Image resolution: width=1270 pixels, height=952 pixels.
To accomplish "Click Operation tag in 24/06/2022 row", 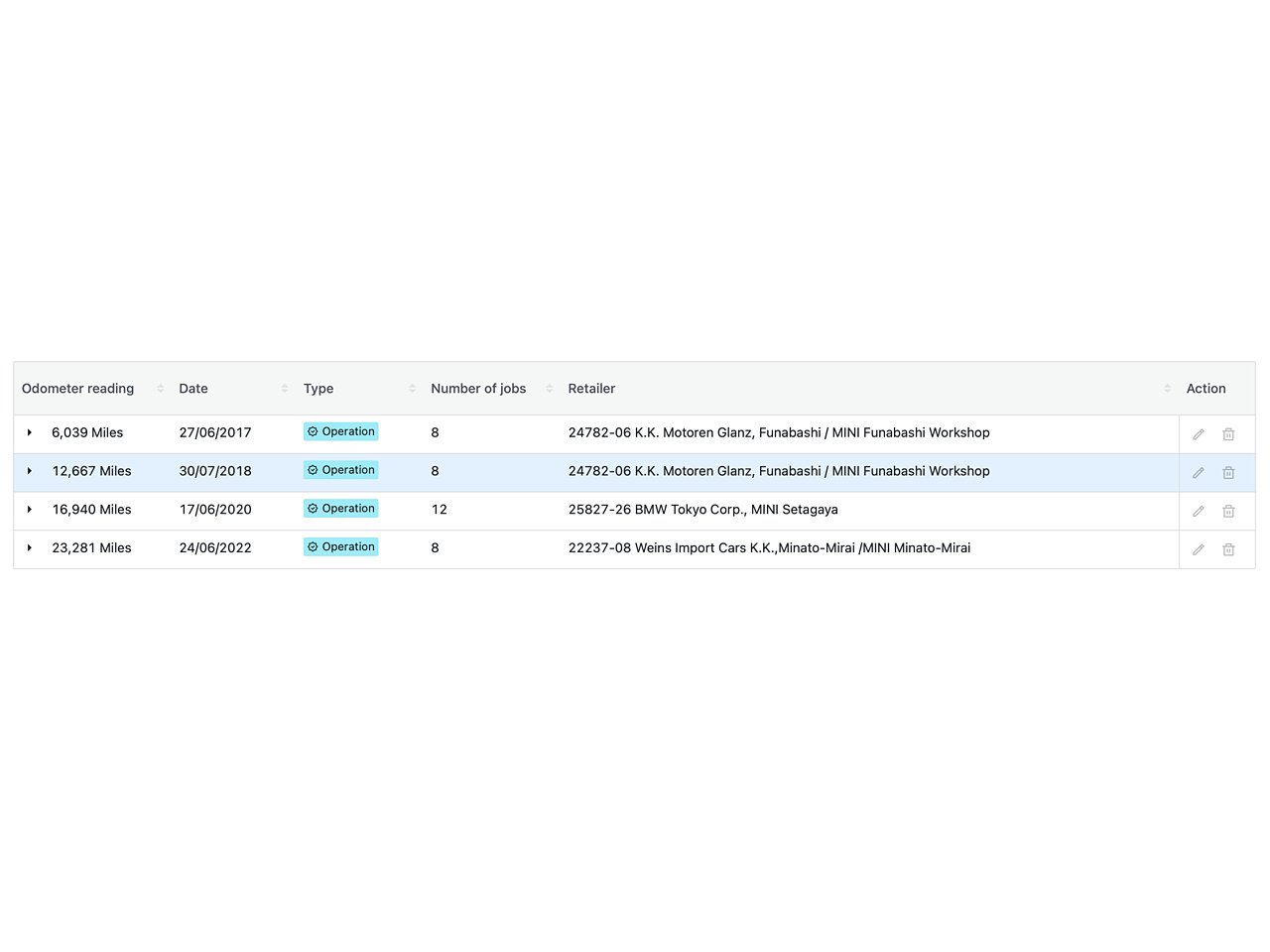I will [x=340, y=547].
